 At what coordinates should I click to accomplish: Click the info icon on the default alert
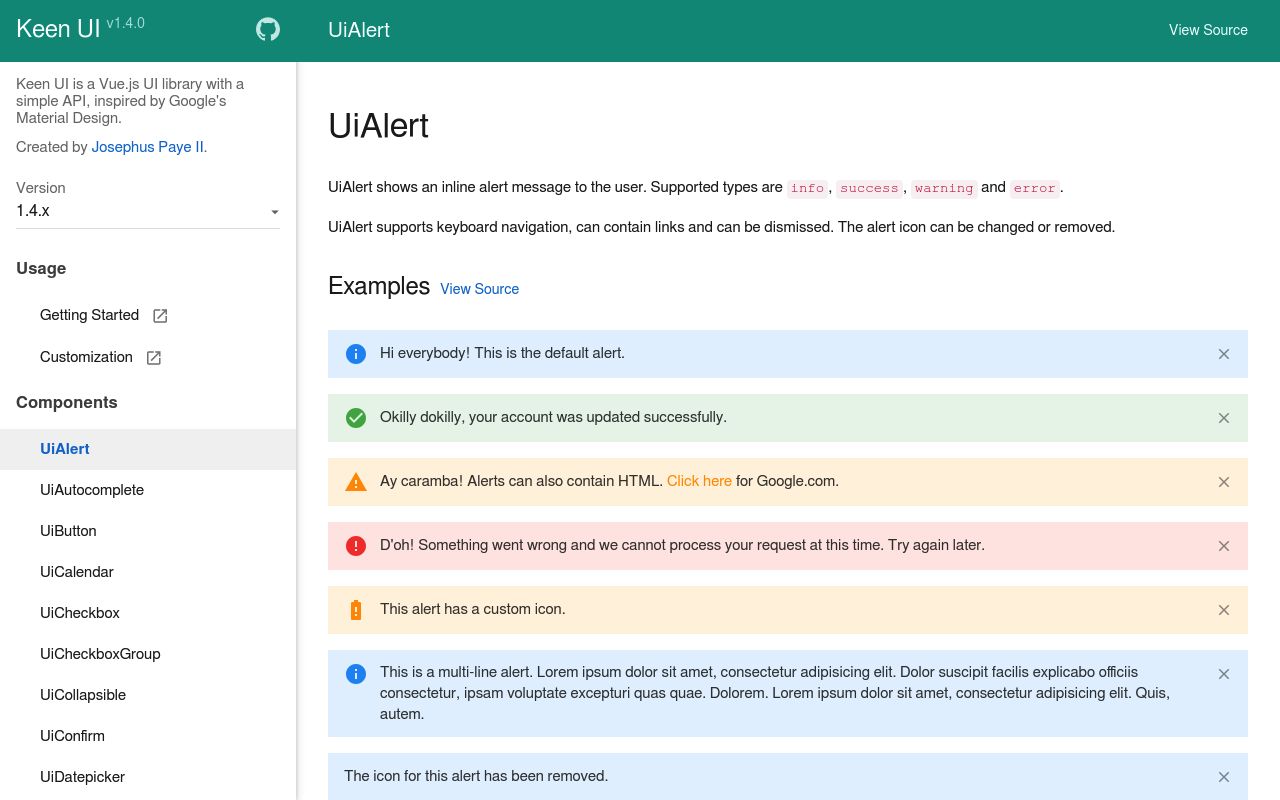[x=356, y=354]
